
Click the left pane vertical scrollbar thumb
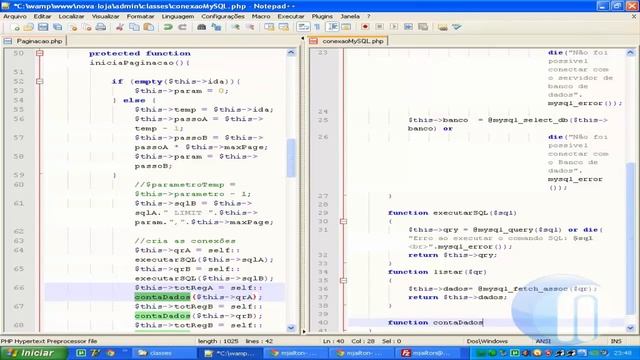click(291, 158)
